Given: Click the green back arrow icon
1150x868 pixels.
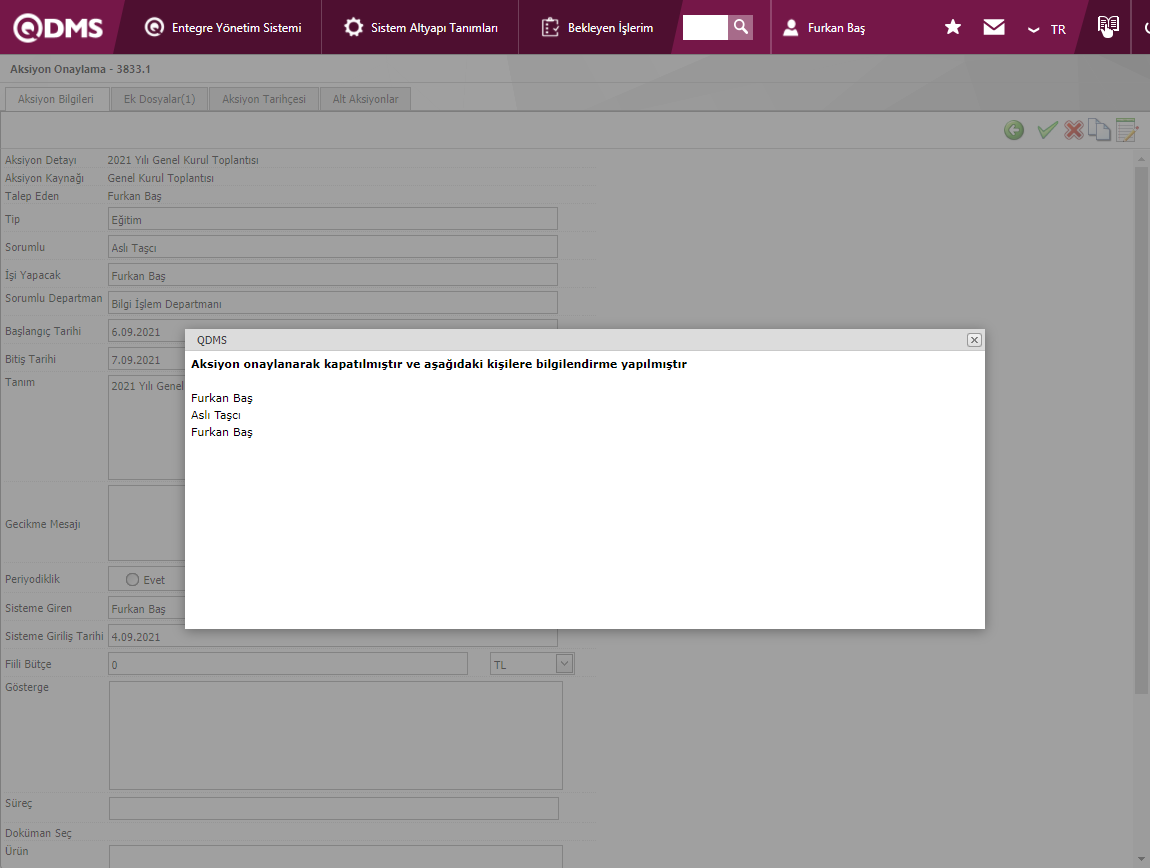Looking at the screenshot, I should click(x=1014, y=130).
